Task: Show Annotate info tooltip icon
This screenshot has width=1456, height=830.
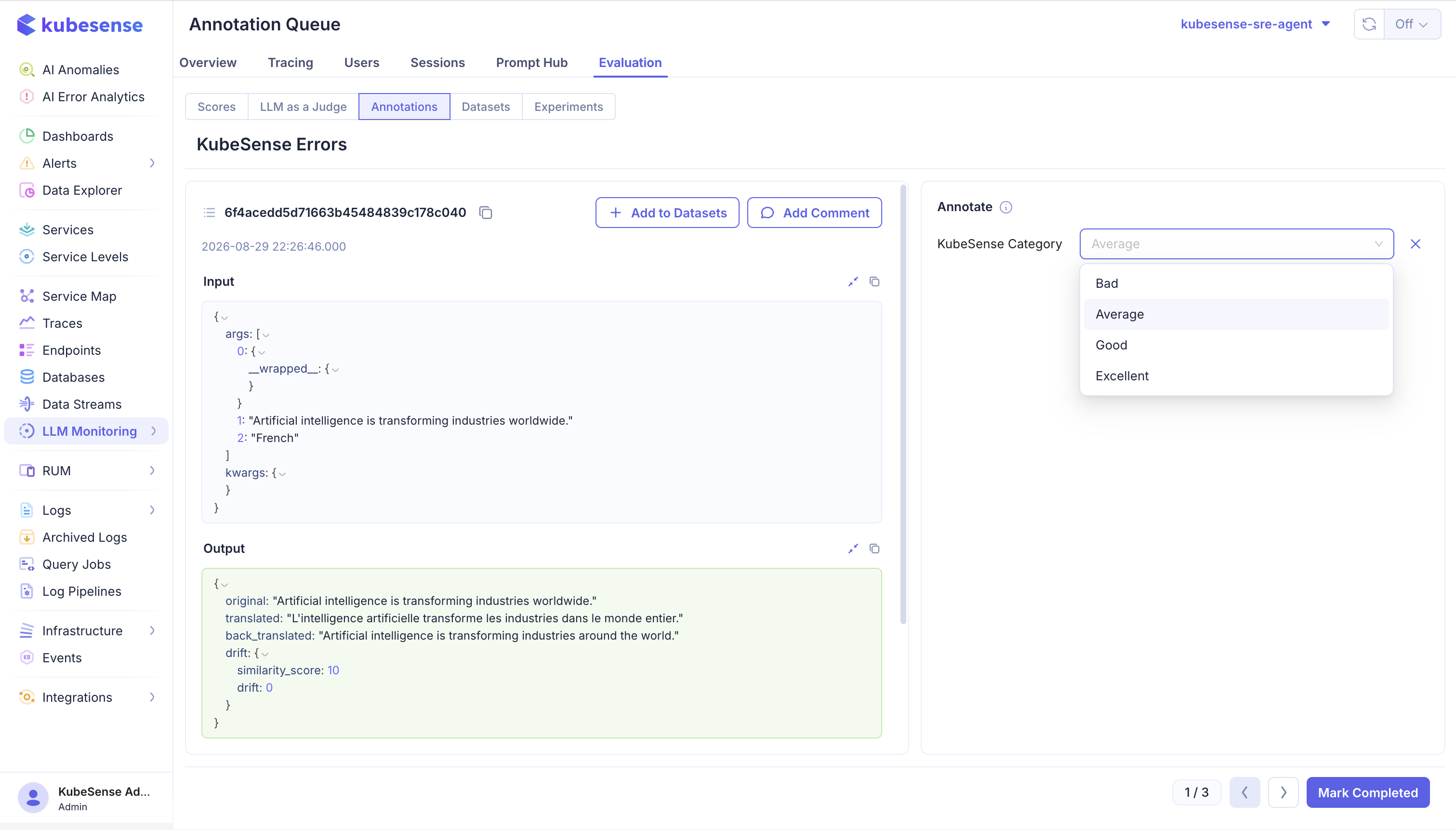Action: 1006,207
